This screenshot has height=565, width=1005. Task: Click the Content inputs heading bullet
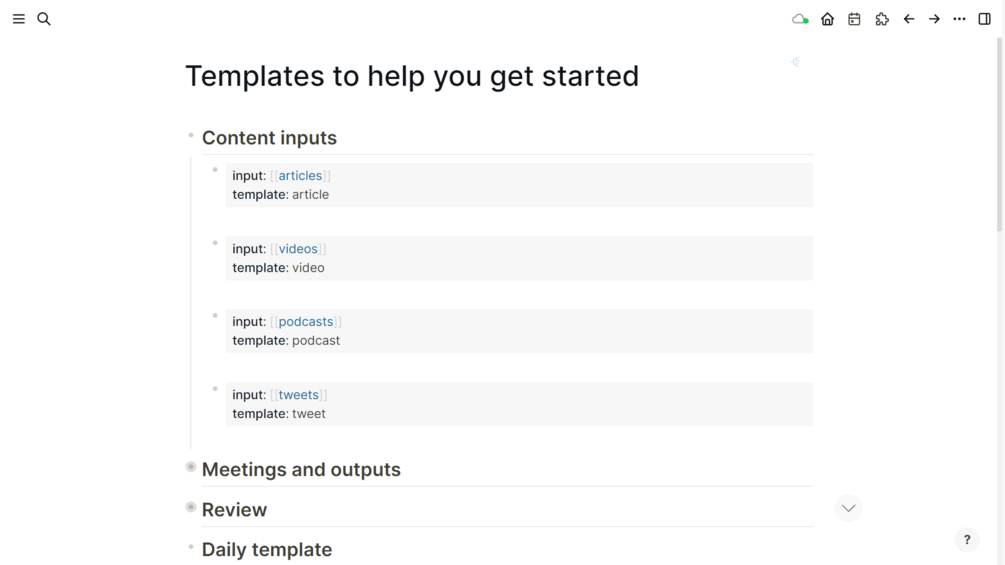(191, 135)
